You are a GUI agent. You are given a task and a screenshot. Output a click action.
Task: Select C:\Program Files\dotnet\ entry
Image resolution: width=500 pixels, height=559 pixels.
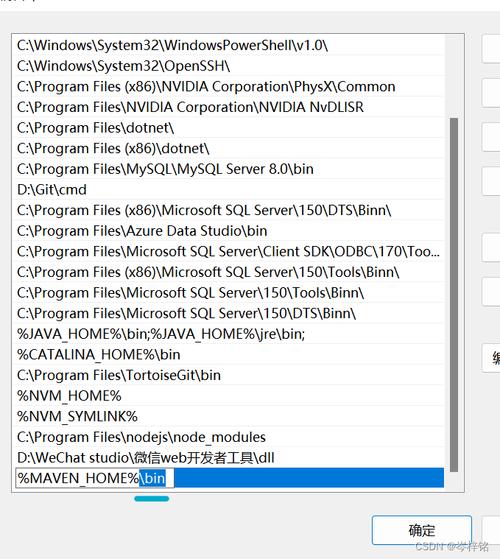coord(230,128)
